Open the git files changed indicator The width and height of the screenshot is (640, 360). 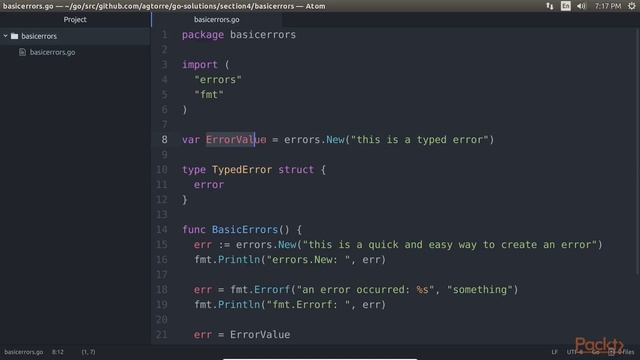(622, 352)
